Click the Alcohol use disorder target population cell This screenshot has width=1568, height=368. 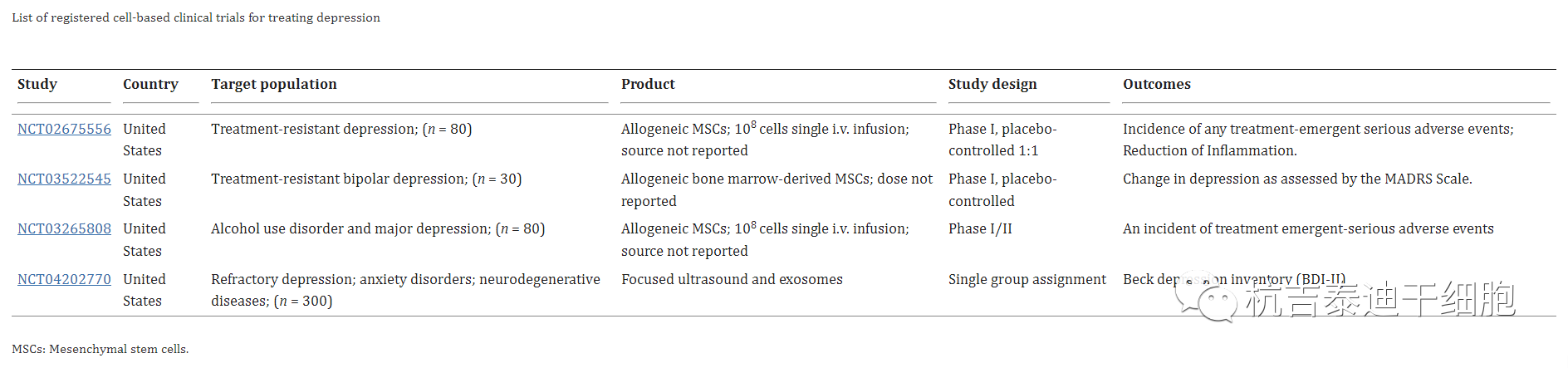tap(378, 229)
